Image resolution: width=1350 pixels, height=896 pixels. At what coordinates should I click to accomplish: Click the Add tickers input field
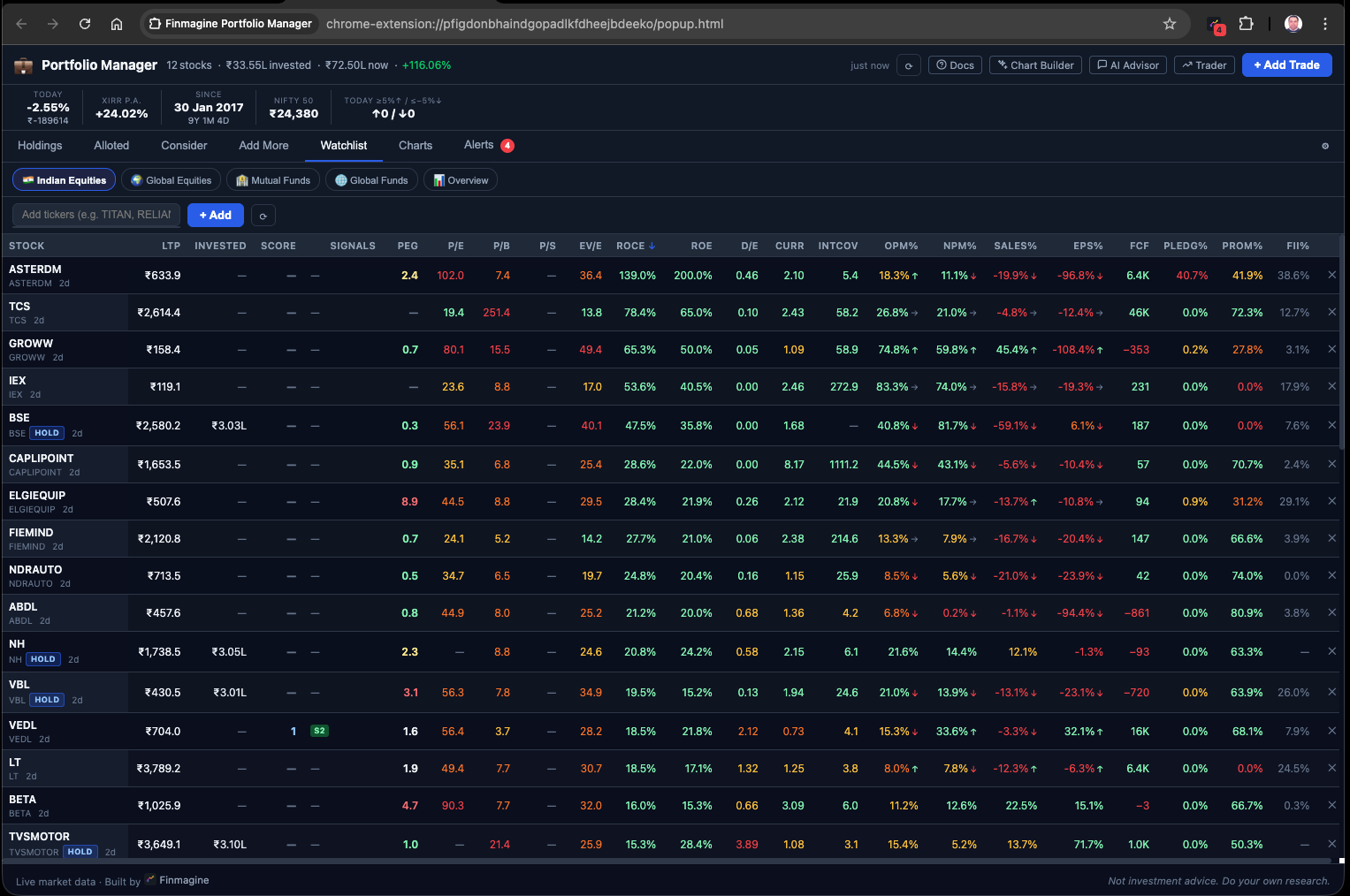click(x=95, y=215)
